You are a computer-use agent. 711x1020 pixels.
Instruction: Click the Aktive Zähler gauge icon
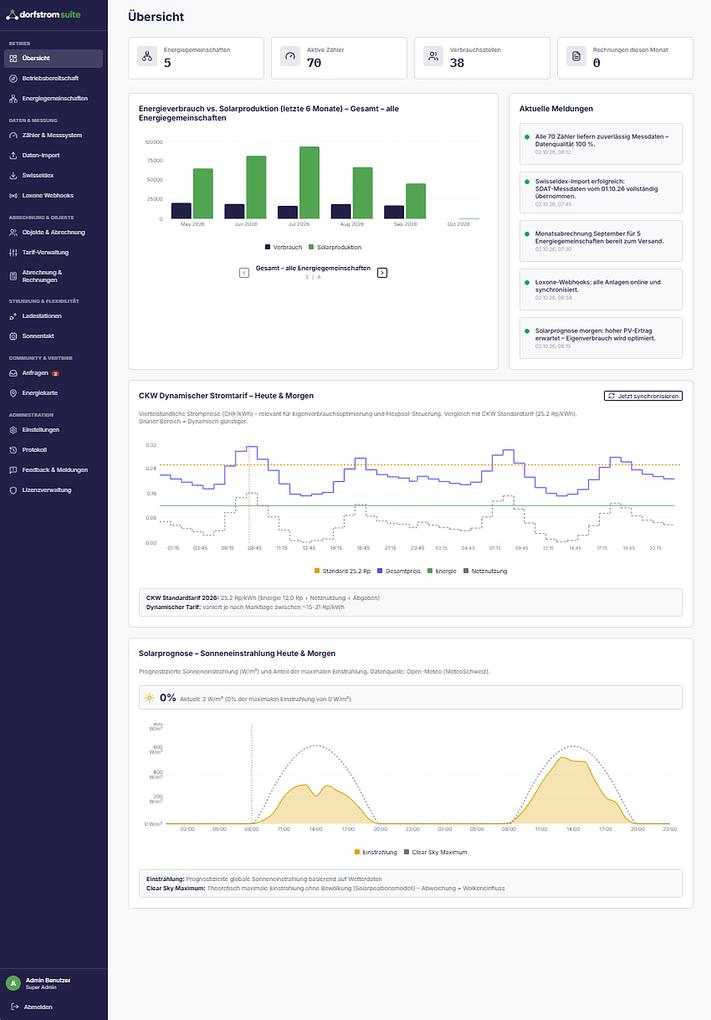click(291, 57)
